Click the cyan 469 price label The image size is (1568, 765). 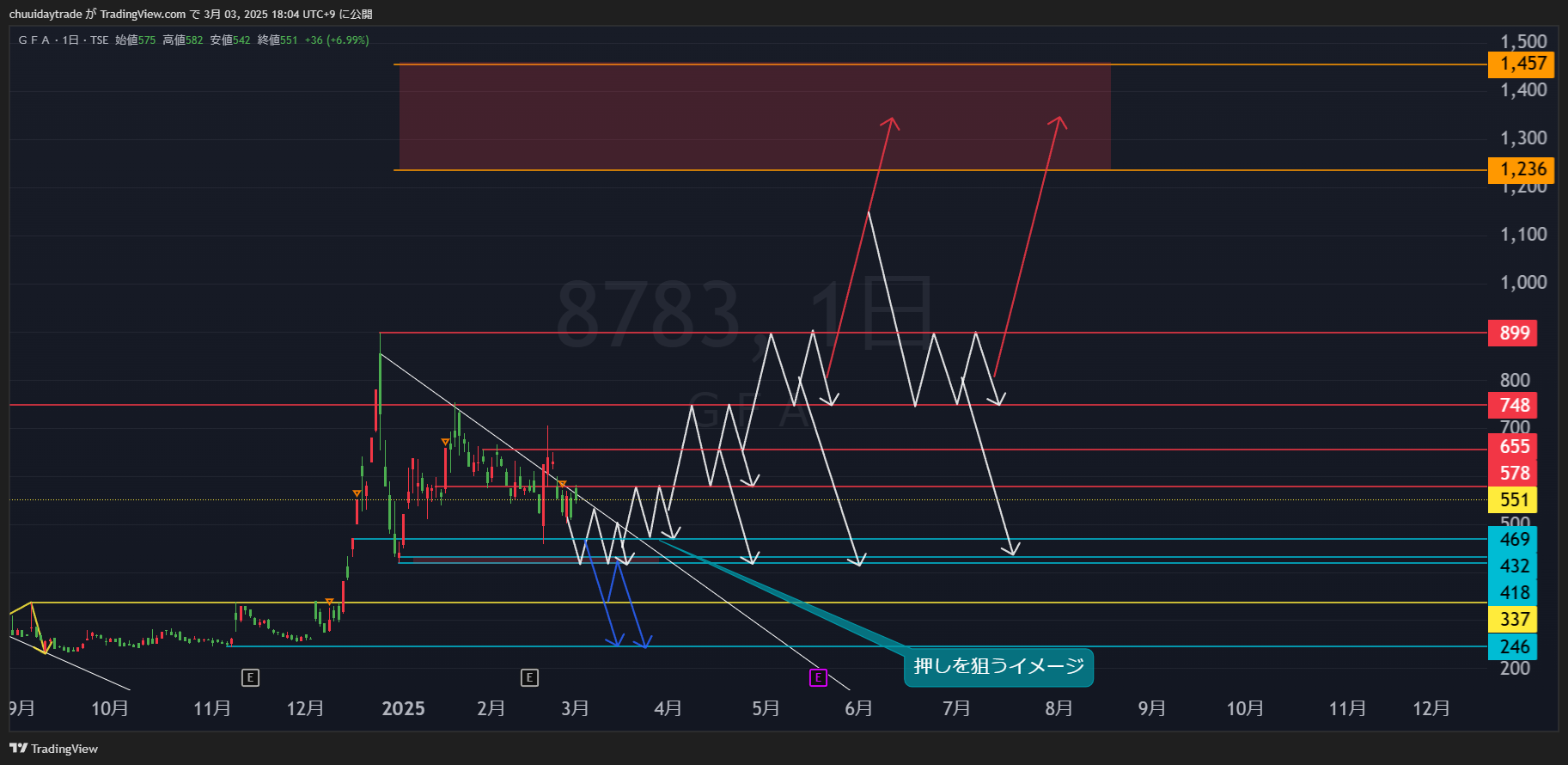point(1513,539)
